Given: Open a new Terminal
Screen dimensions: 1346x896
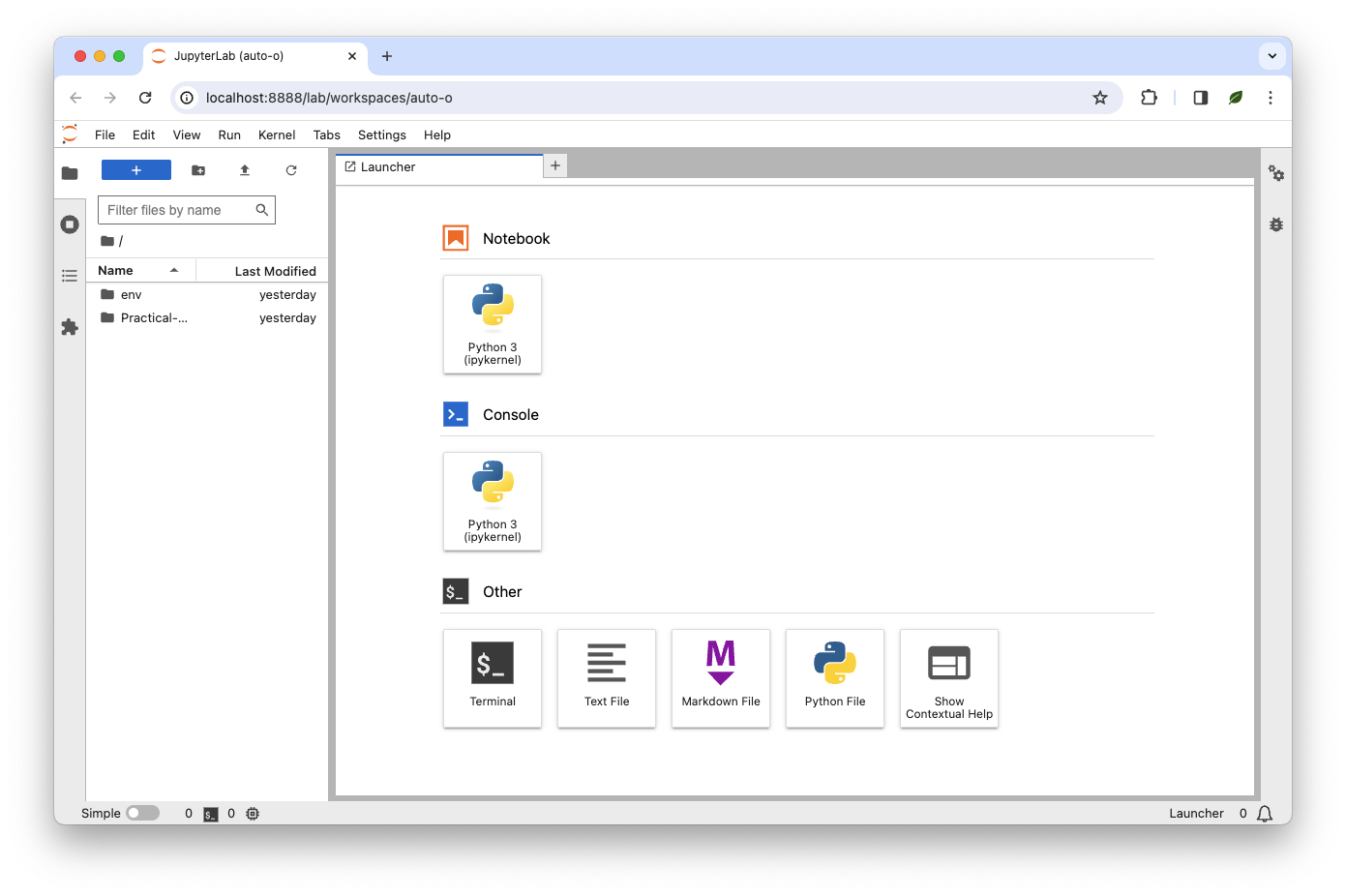Looking at the screenshot, I should pos(493,678).
